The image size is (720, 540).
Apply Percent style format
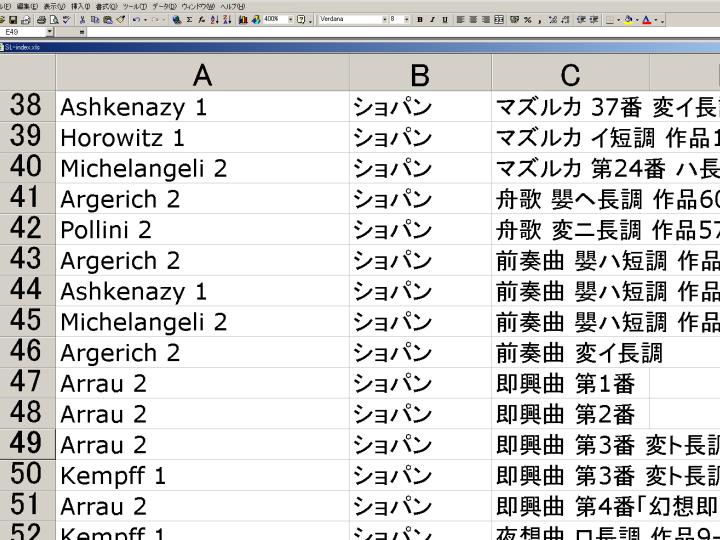point(528,20)
